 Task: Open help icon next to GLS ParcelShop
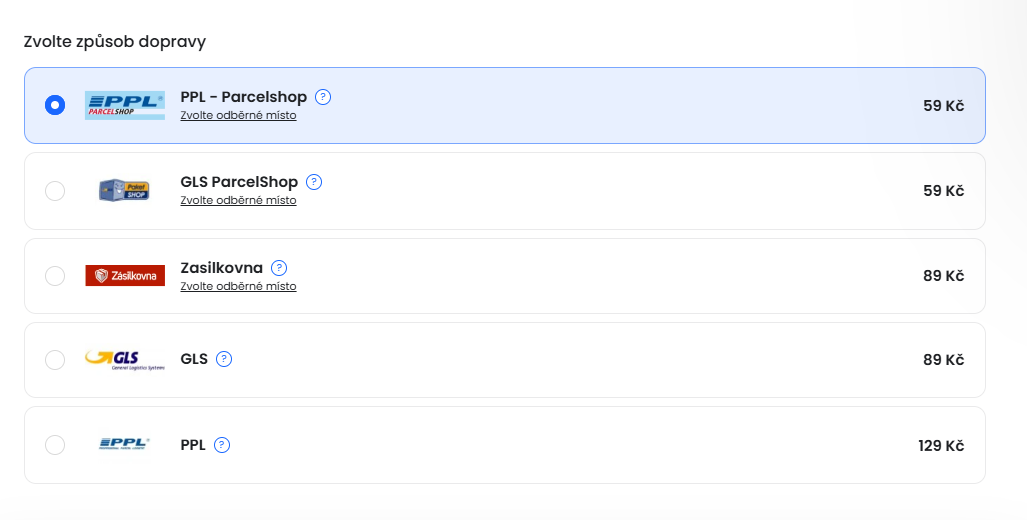[x=314, y=182]
